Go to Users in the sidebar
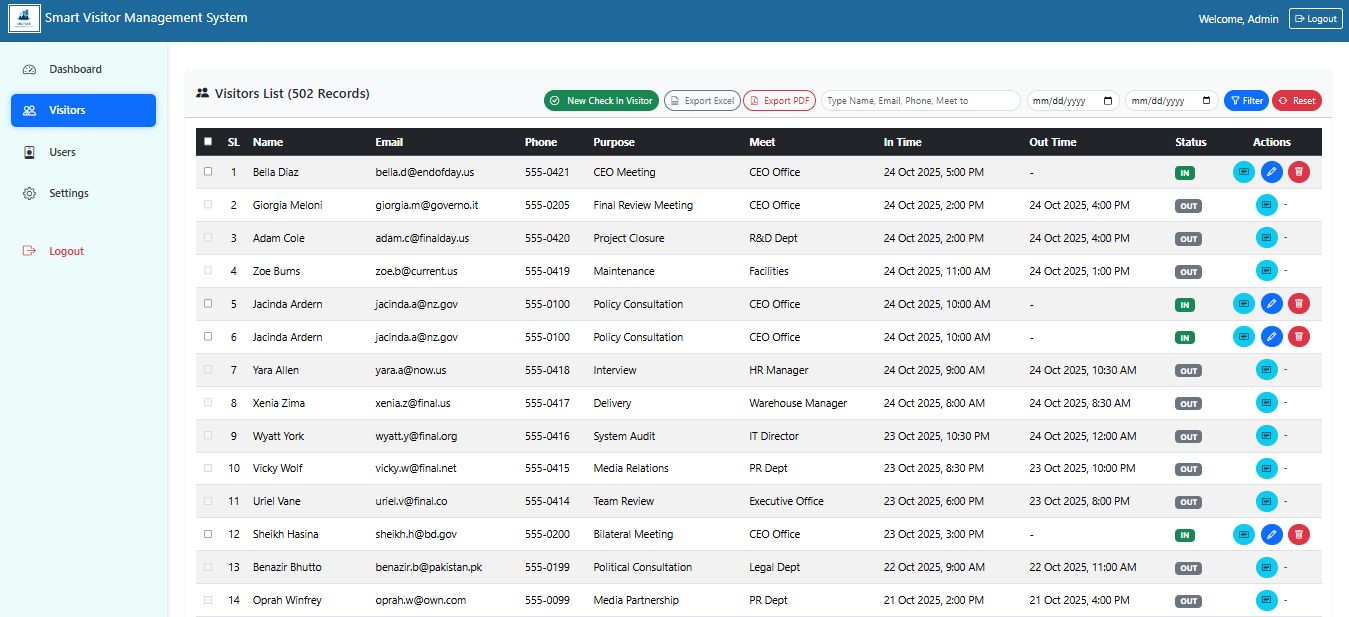The height and width of the screenshot is (617, 1349). 62,152
